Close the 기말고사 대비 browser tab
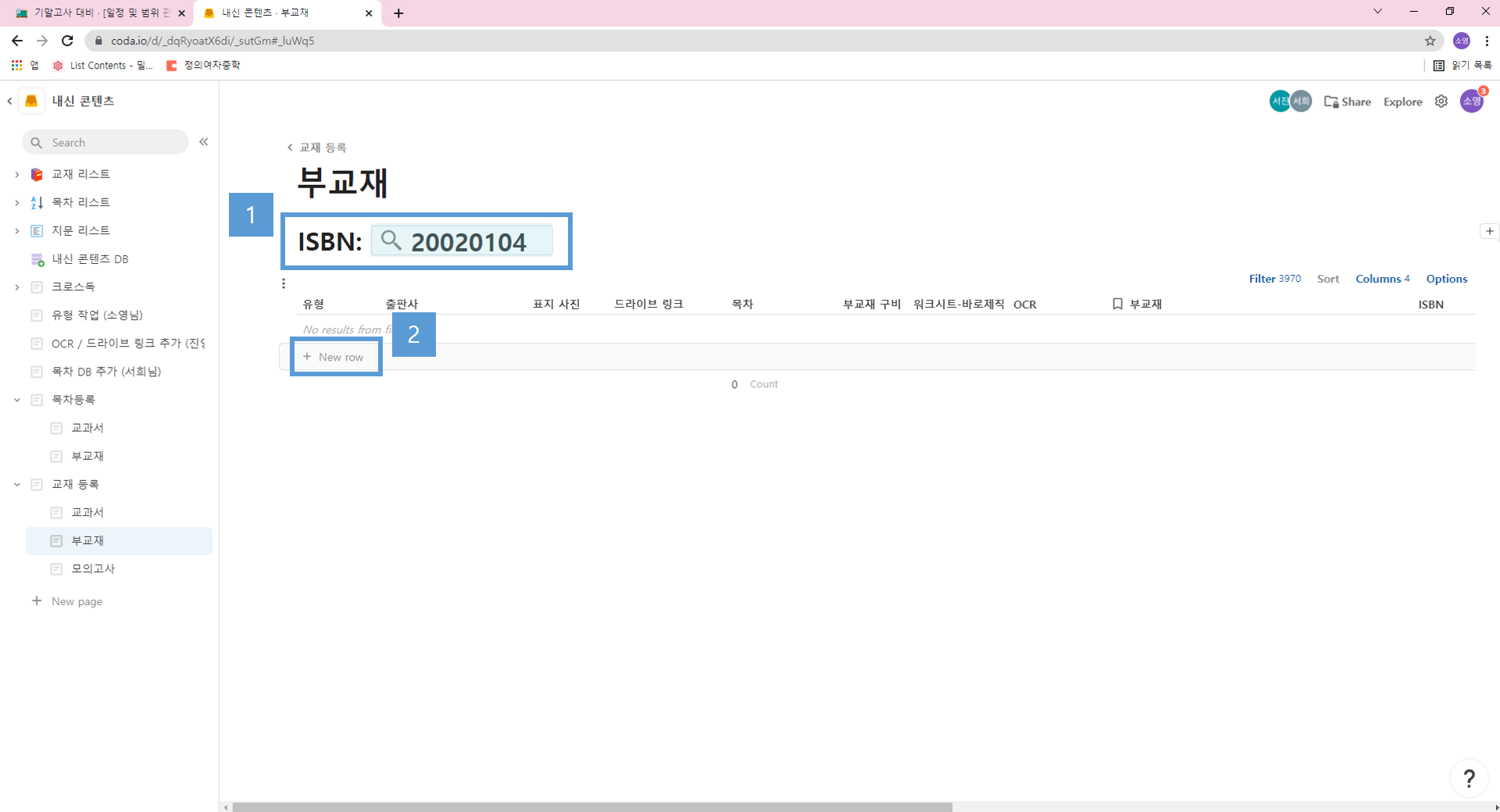 [x=181, y=13]
